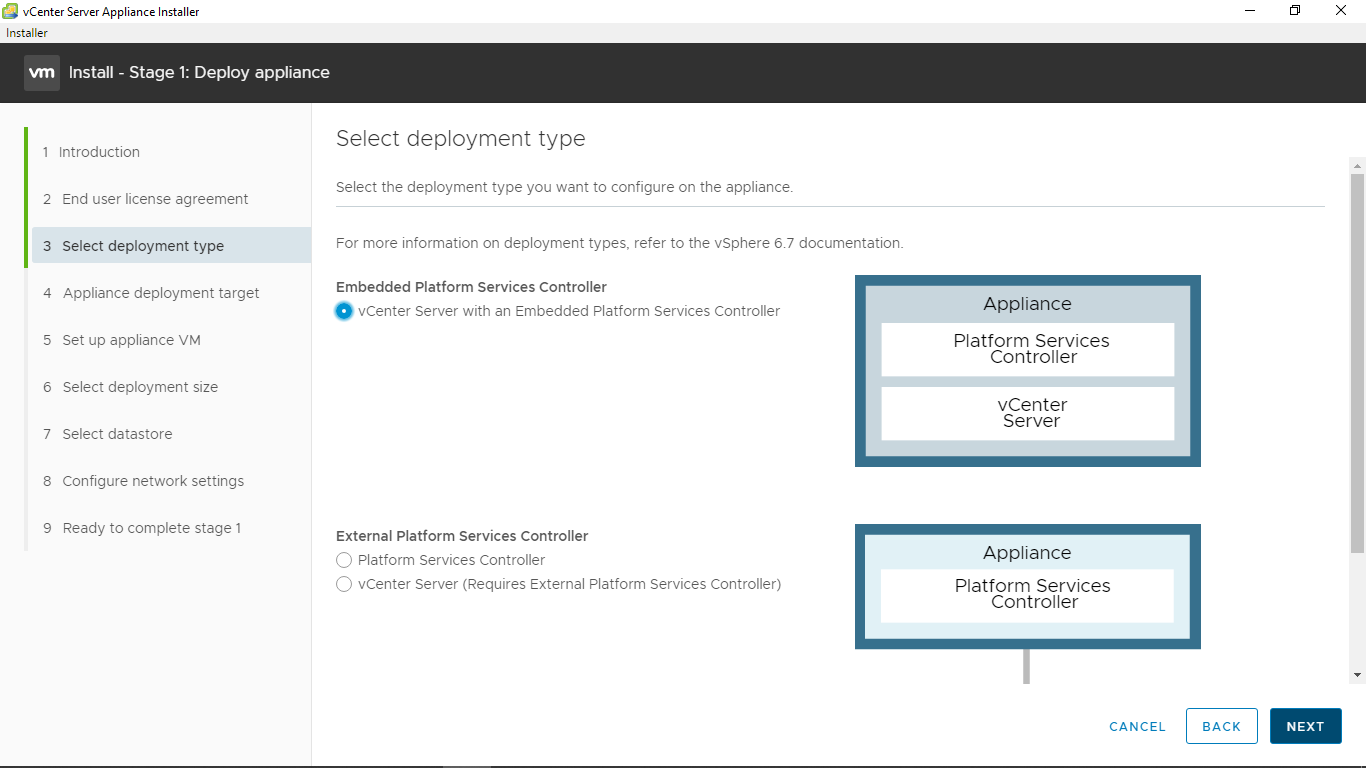Image resolution: width=1366 pixels, height=768 pixels.
Task: Jump to Appliance deployment target step
Action: coord(161,293)
